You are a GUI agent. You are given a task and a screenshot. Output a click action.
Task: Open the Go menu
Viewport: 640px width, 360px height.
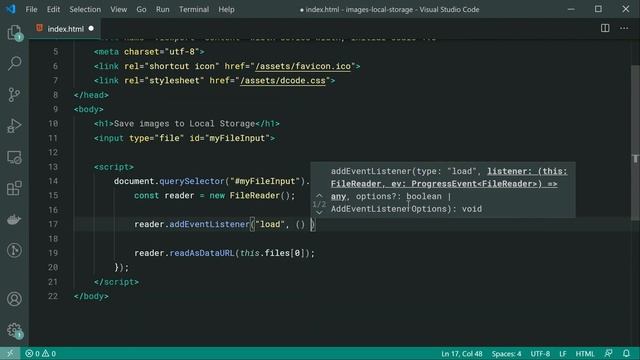(141, 9)
